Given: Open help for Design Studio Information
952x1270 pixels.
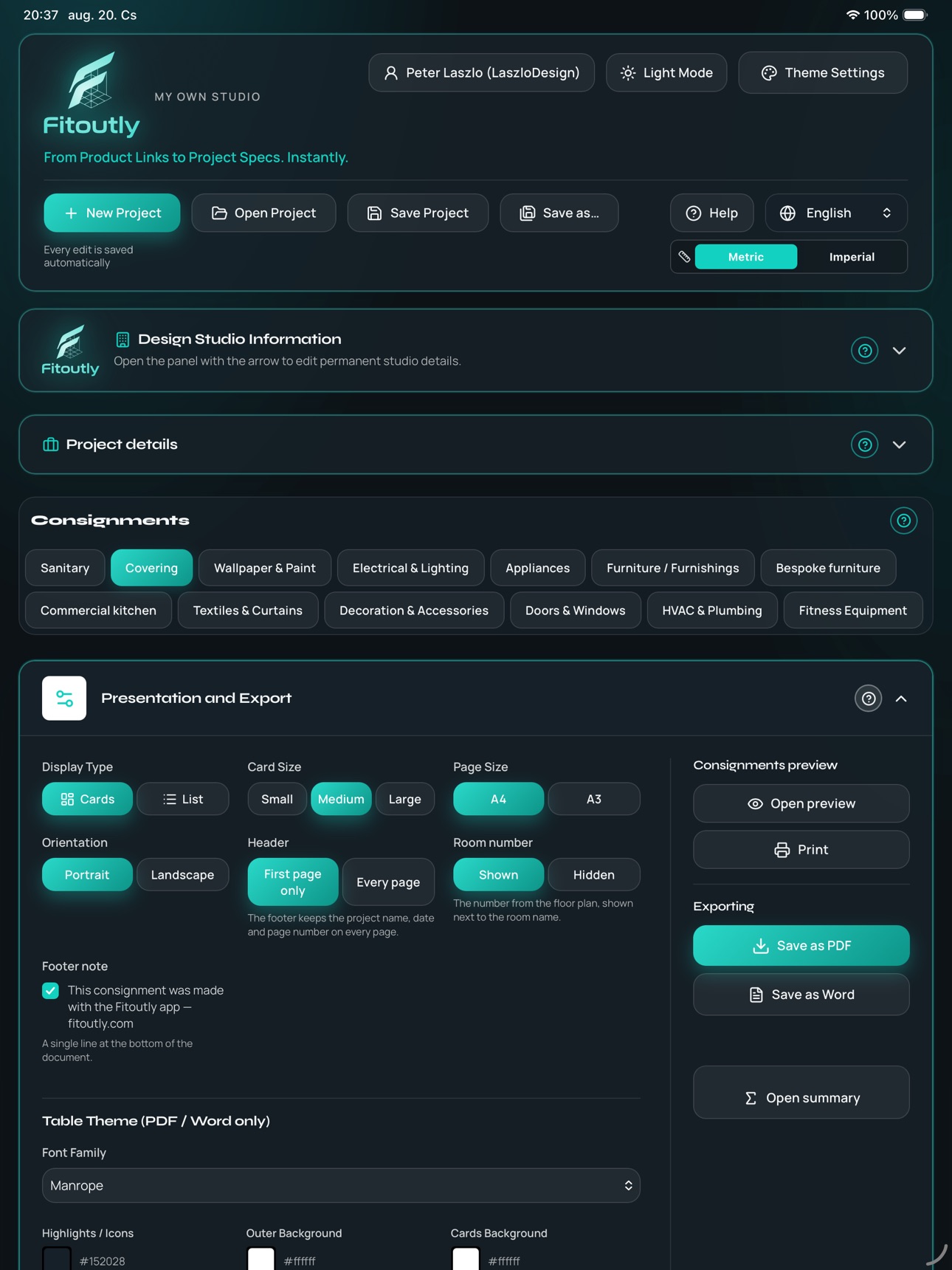Looking at the screenshot, I should point(864,350).
